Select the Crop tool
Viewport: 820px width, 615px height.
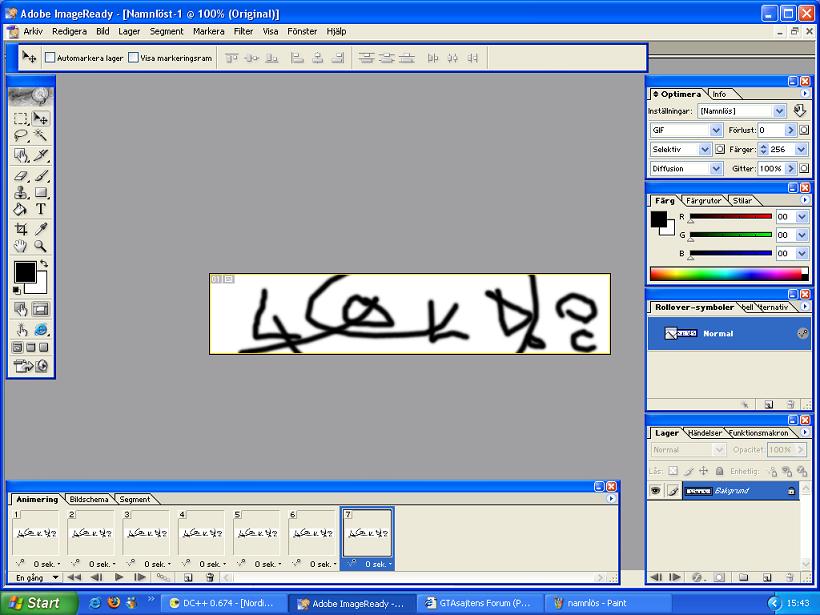(x=21, y=229)
